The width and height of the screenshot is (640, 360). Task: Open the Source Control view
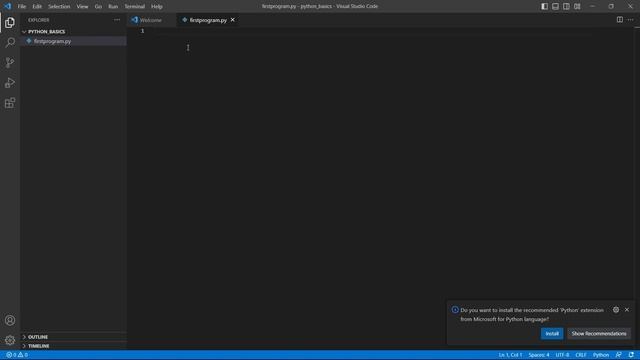click(x=10, y=62)
